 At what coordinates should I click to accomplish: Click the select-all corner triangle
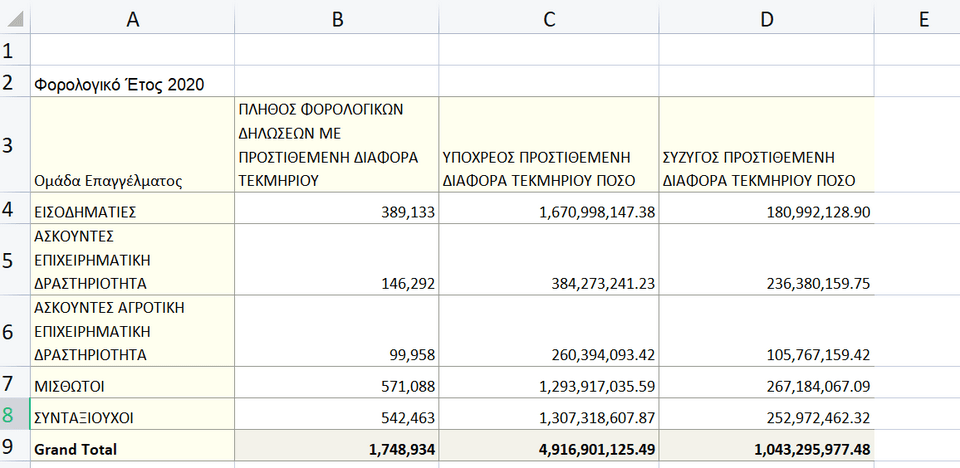coord(15,18)
